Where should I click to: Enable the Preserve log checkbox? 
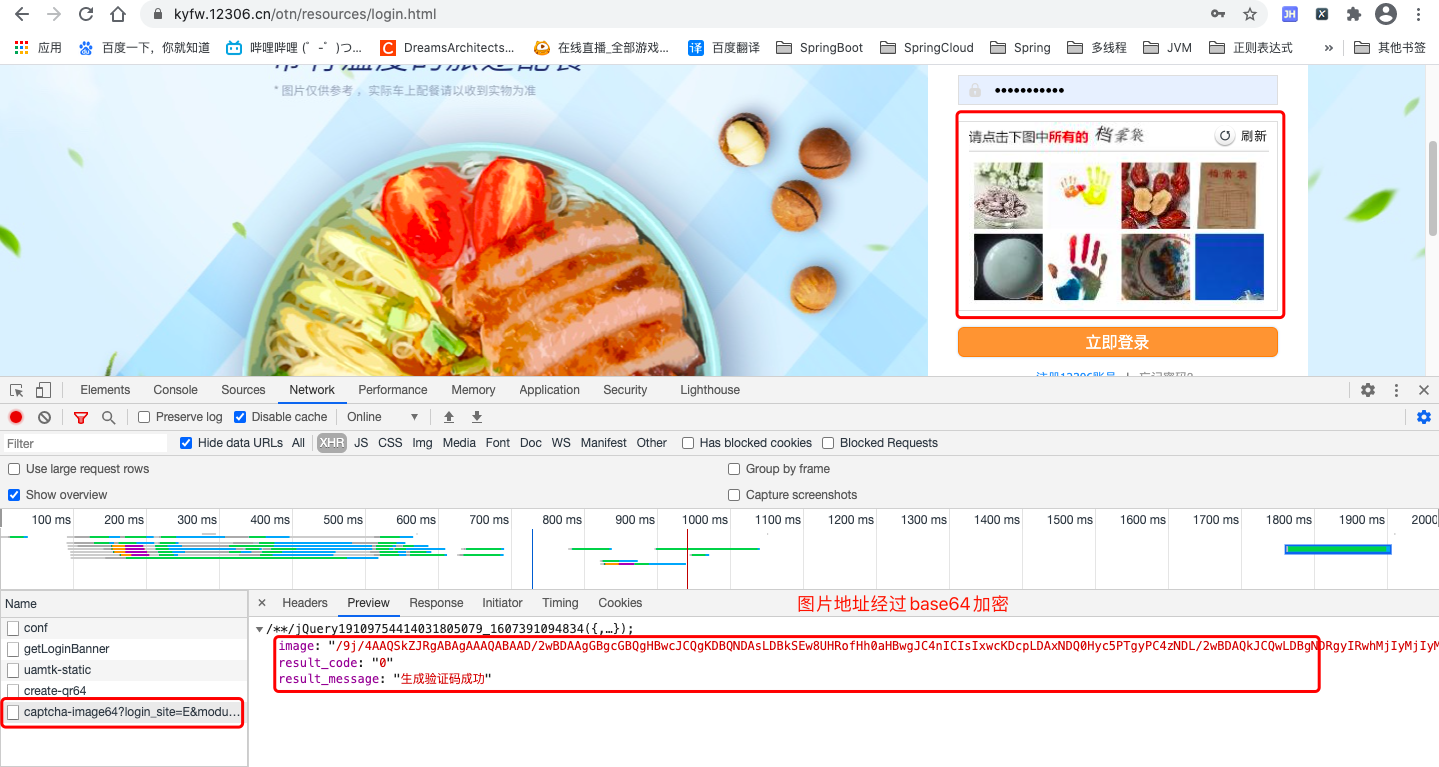coord(144,417)
